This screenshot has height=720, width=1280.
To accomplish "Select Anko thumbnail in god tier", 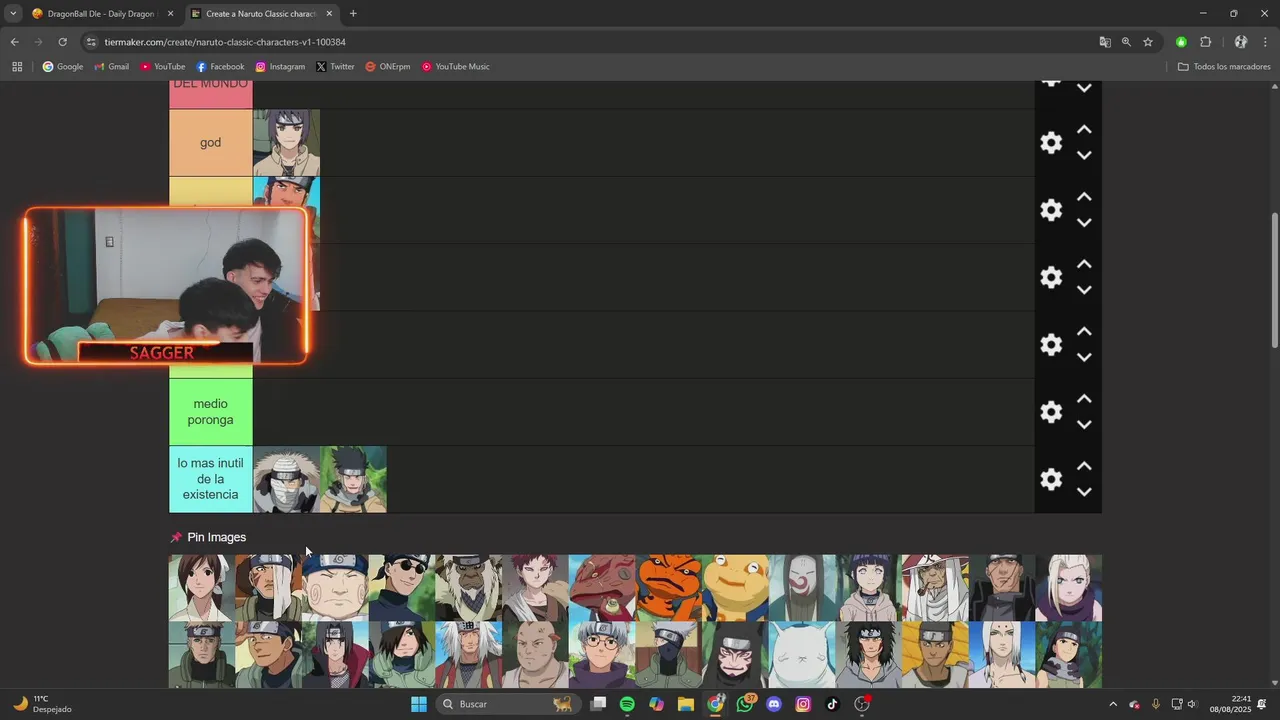I will click(286, 143).
